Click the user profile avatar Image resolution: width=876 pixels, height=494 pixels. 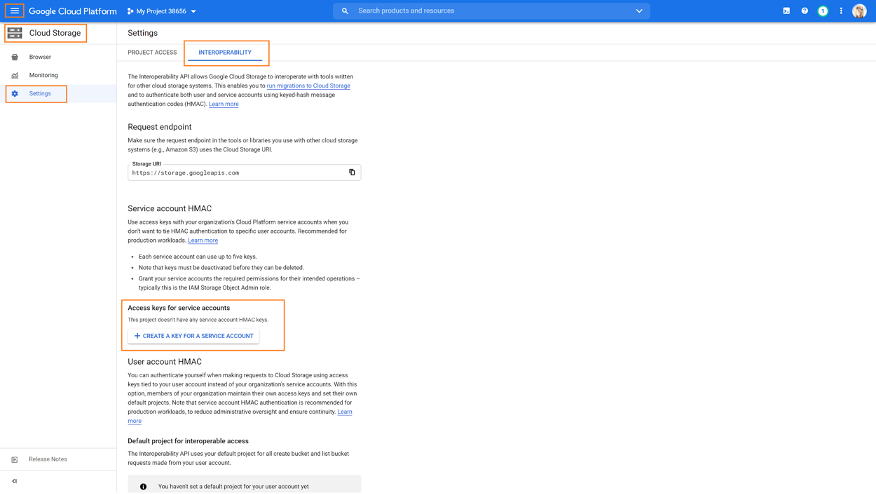pyautogui.click(x=859, y=11)
